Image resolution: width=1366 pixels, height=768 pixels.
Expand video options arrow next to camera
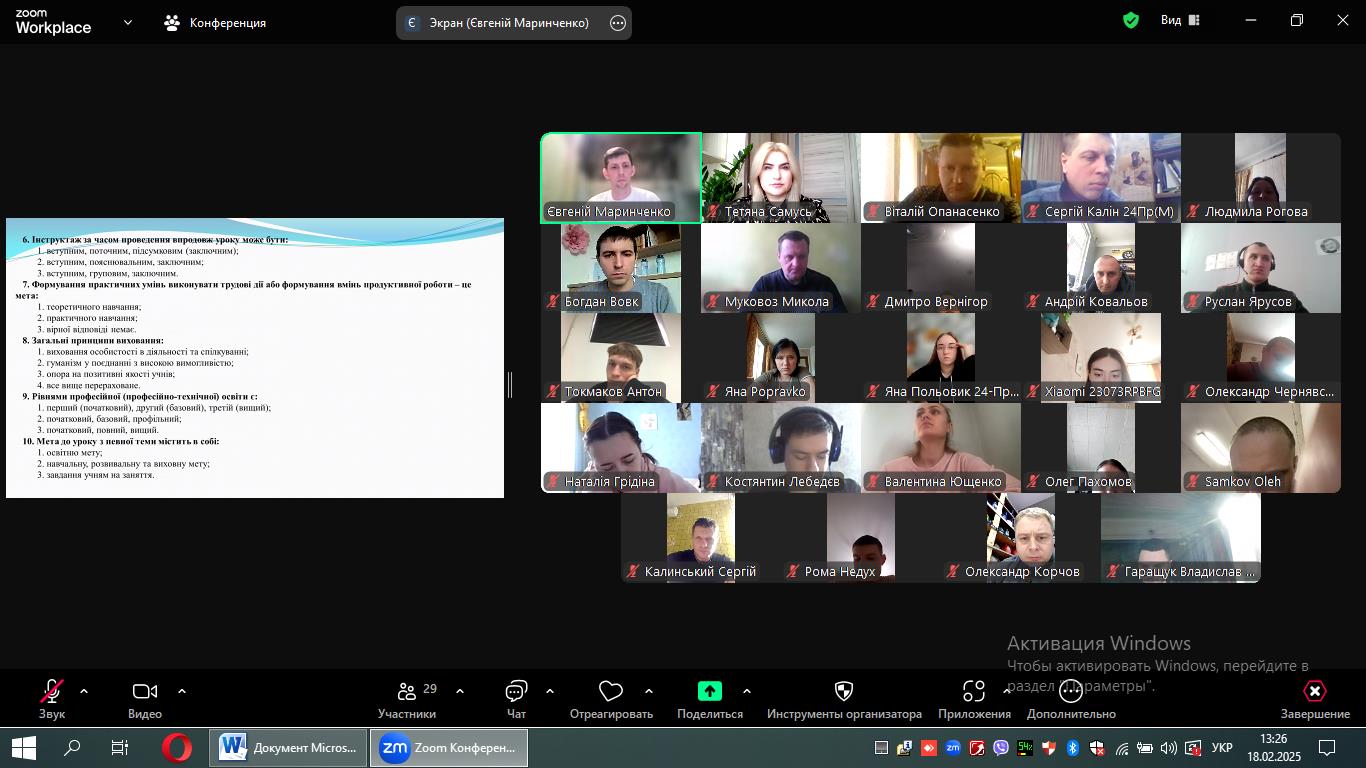pyautogui.click(x=182, y=691)
